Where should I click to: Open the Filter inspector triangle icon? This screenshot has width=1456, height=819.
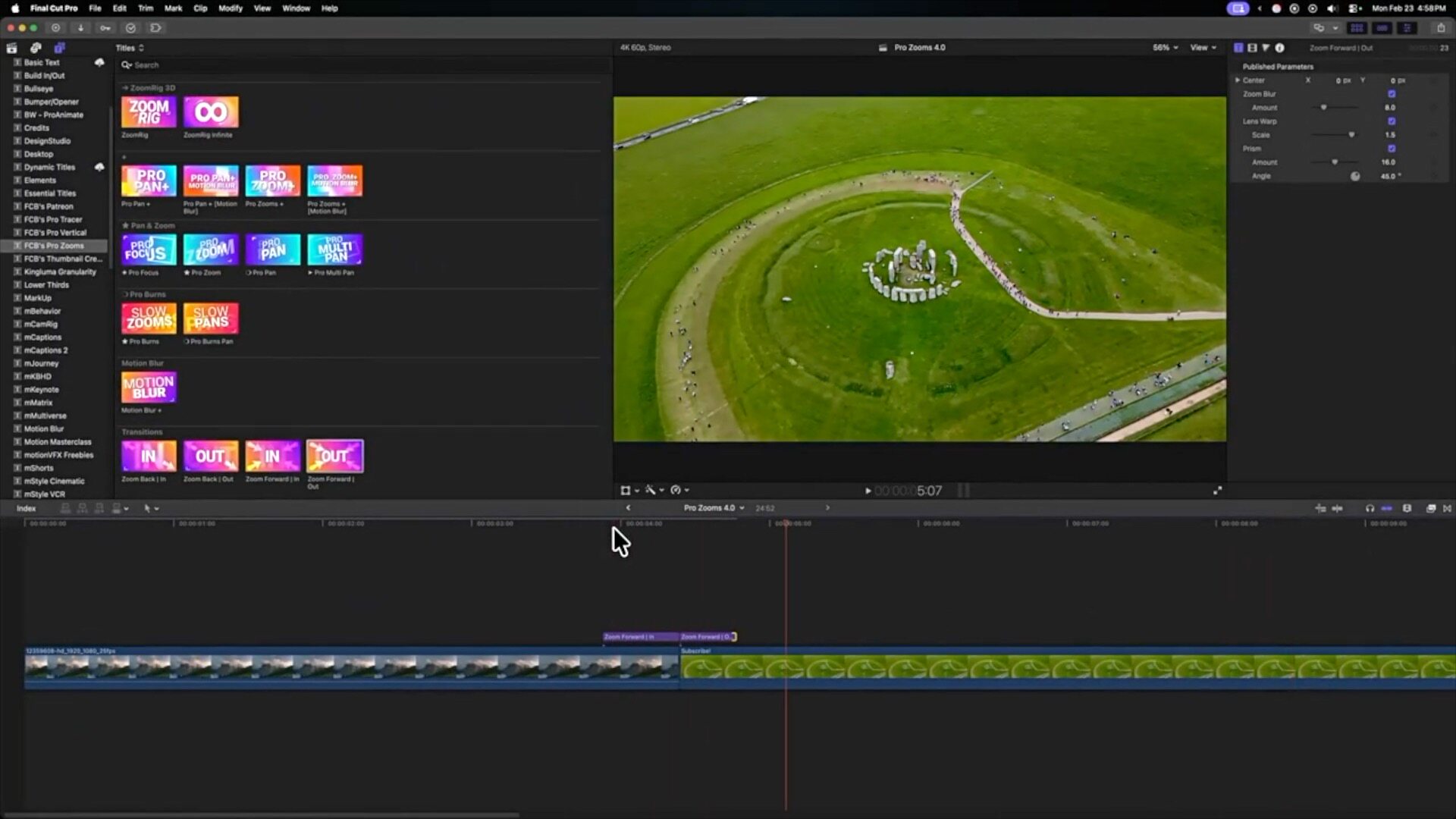1266,48
